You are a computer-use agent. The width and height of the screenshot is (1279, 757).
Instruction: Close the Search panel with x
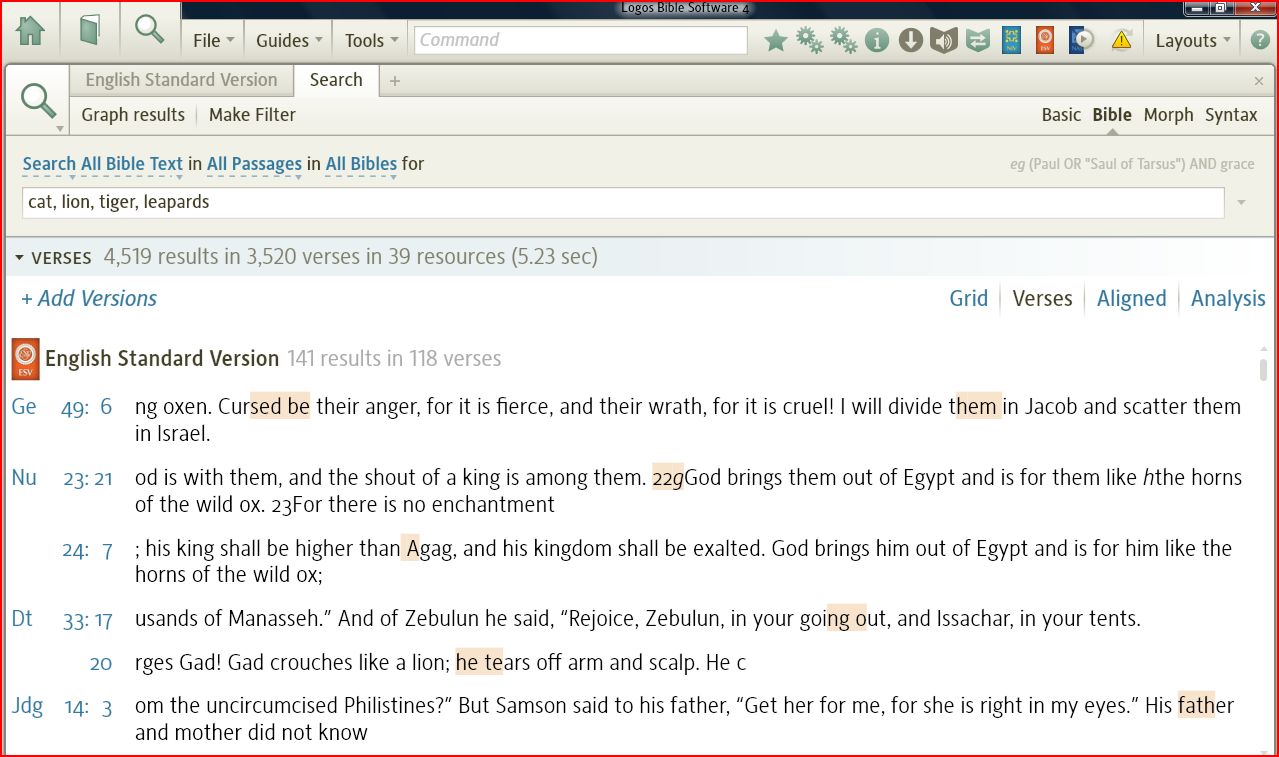(1259, 81)
